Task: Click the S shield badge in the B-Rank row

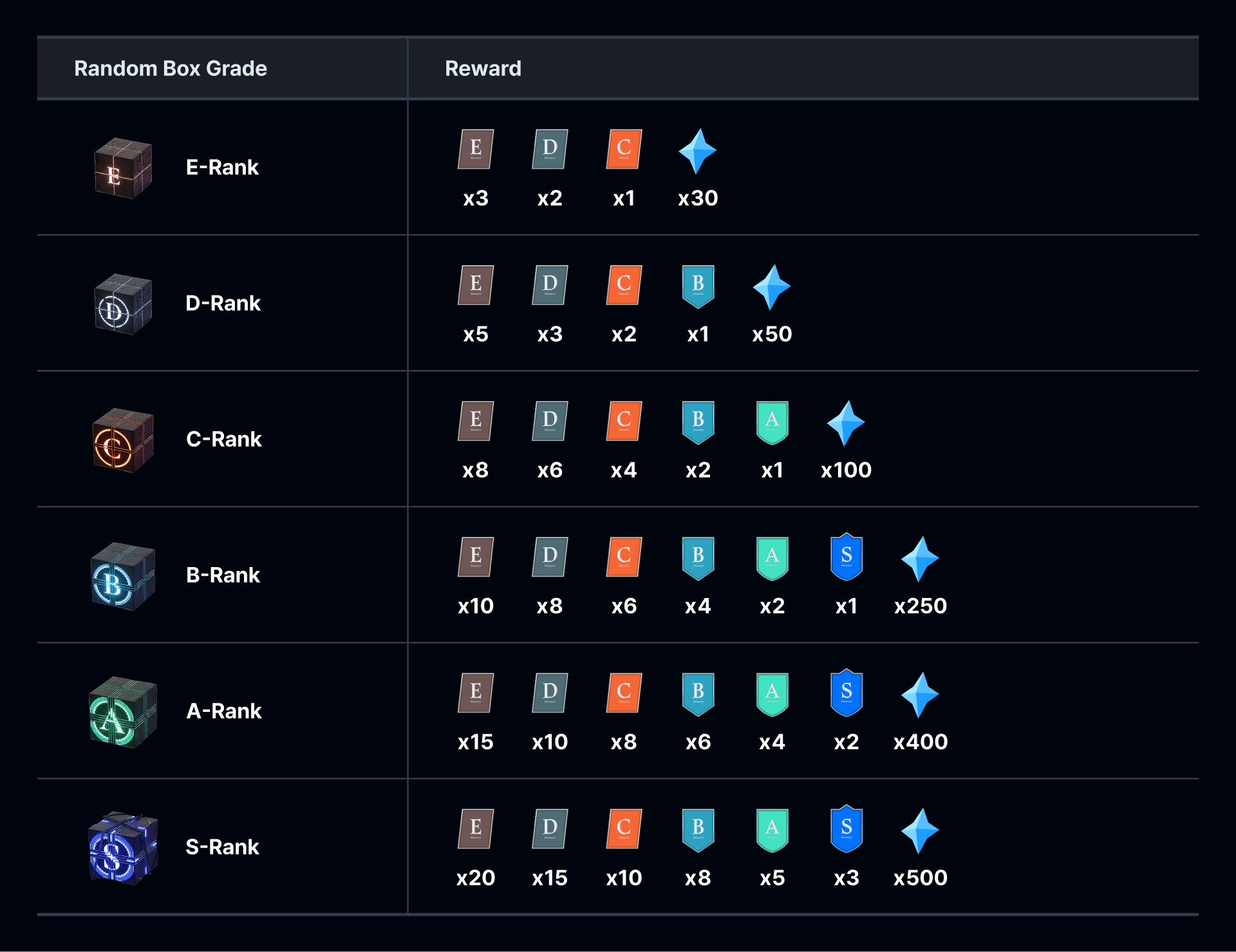Action: [x=846, y=557]
